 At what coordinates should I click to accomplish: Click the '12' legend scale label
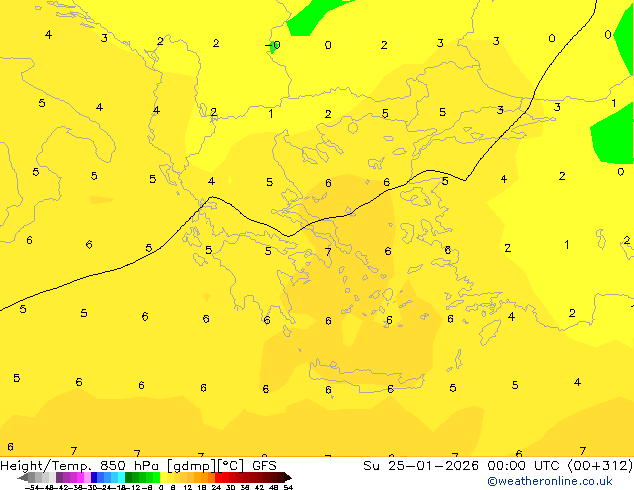[187, 487]
